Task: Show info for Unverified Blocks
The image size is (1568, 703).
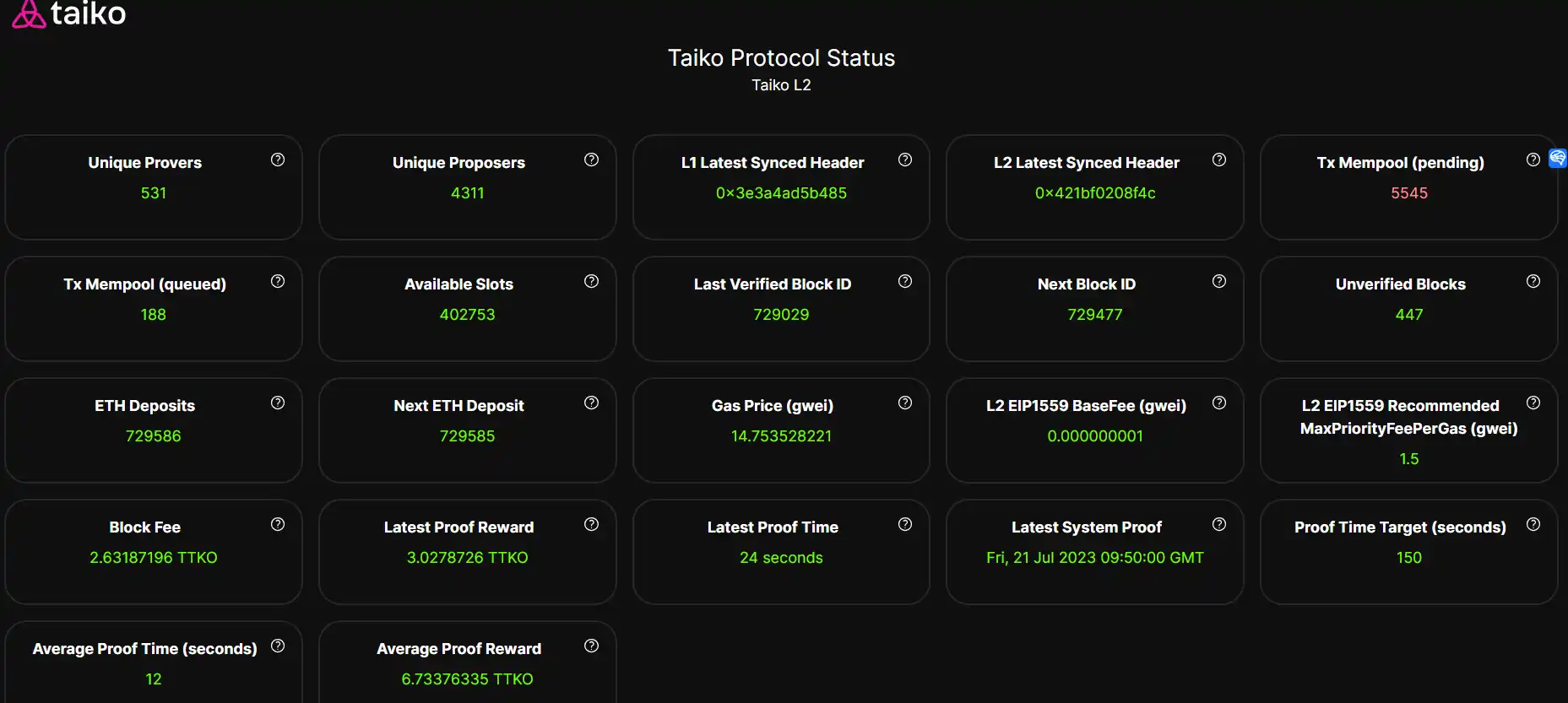Action: 1533,281
